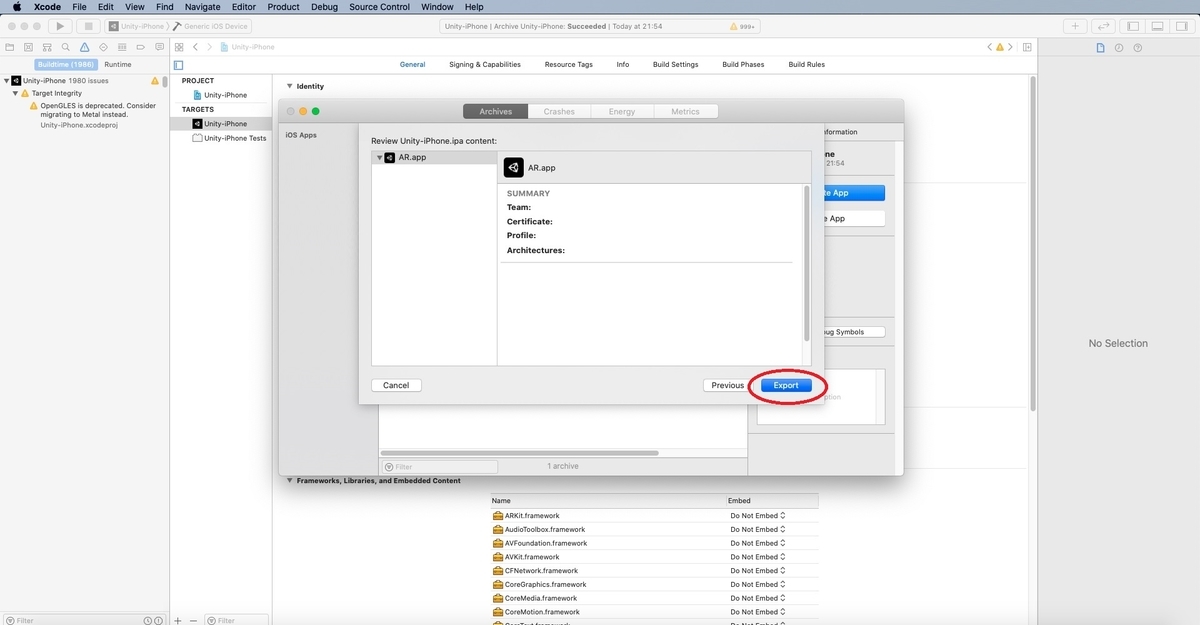Click the add editor split icon
The height and width of the screenshot is (625, 1200).
point(1028,47)
